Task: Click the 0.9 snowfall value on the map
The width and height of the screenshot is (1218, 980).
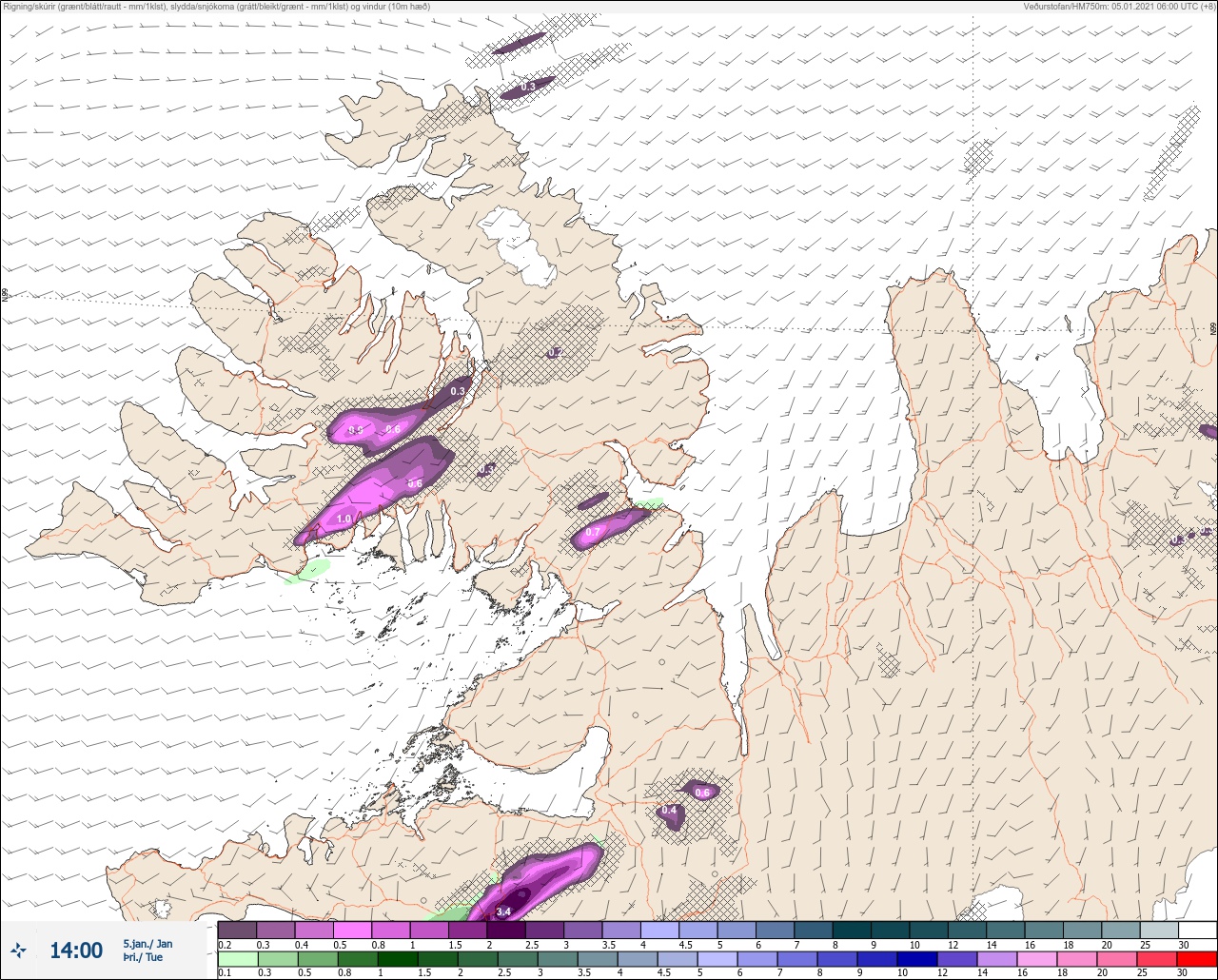Action: [x=356, y=430]
